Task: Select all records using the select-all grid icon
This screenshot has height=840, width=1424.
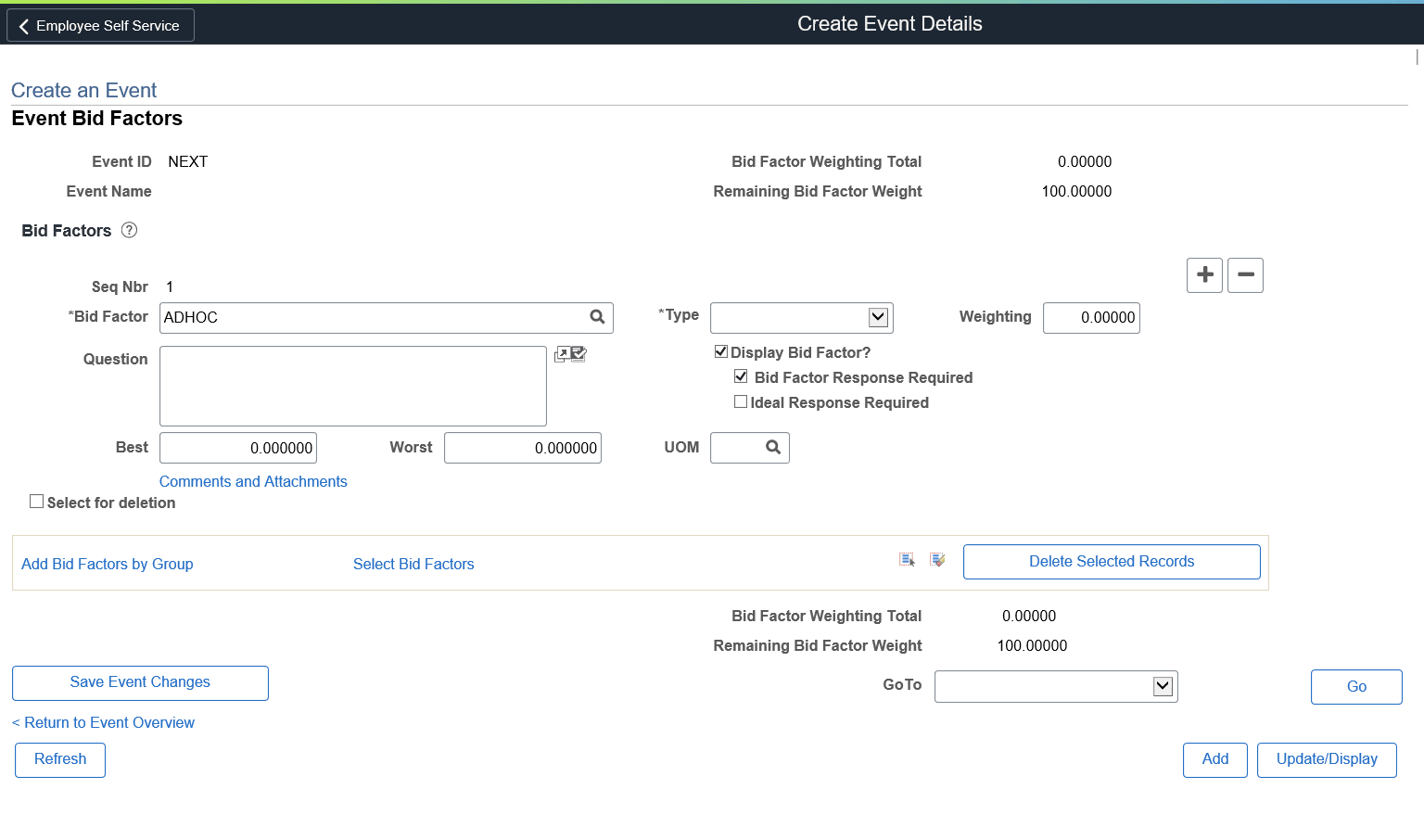Action: pos(907,559)
